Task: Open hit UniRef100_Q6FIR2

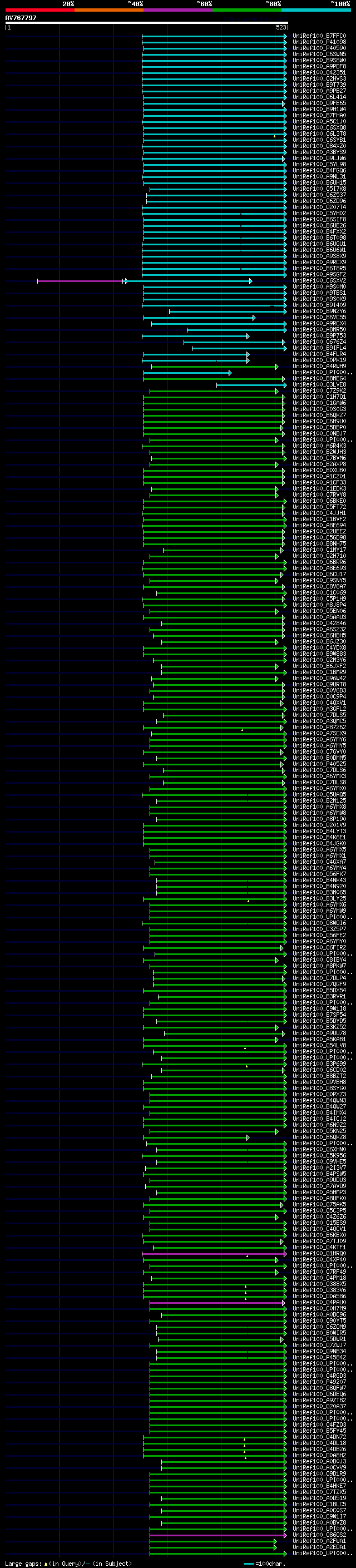Action: point(319,948)
